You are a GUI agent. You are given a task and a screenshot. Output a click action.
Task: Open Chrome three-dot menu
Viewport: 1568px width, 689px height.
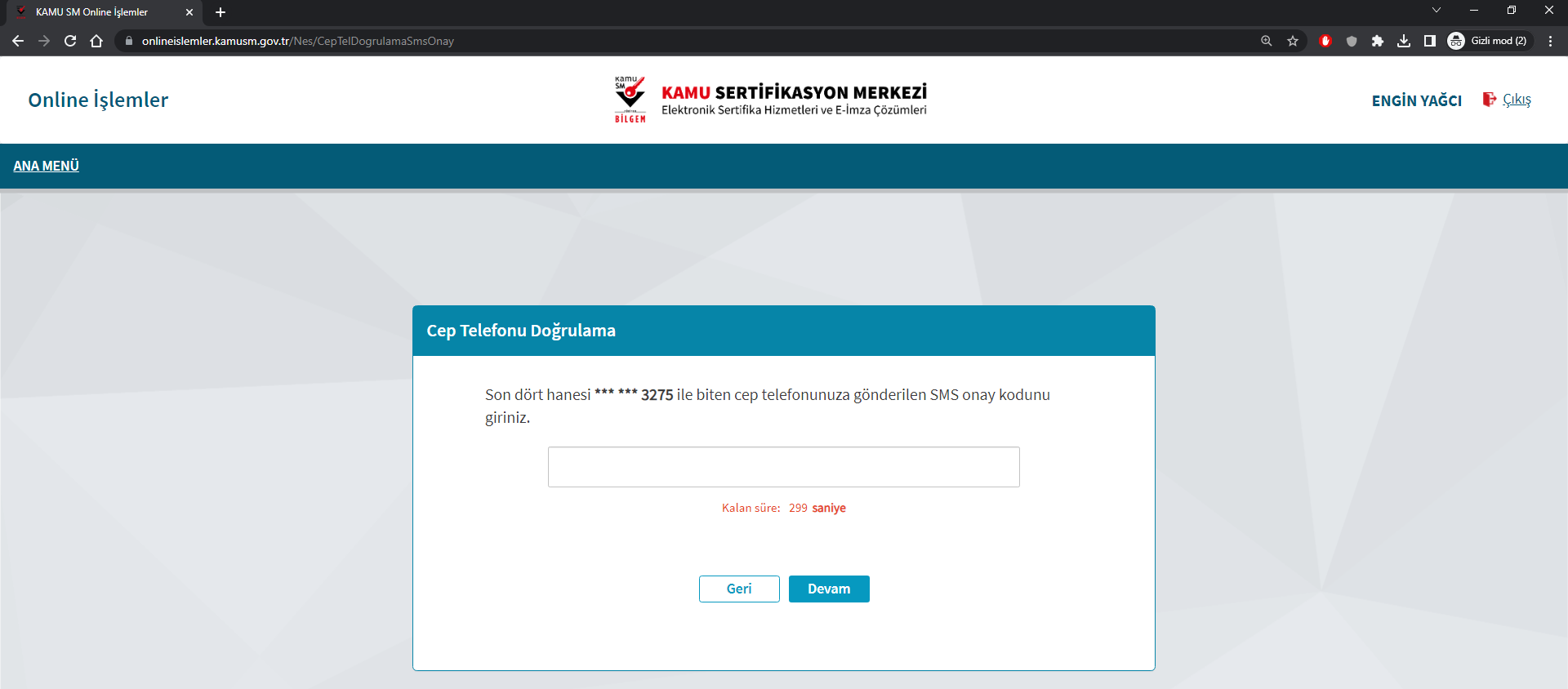pos(1550,41)
